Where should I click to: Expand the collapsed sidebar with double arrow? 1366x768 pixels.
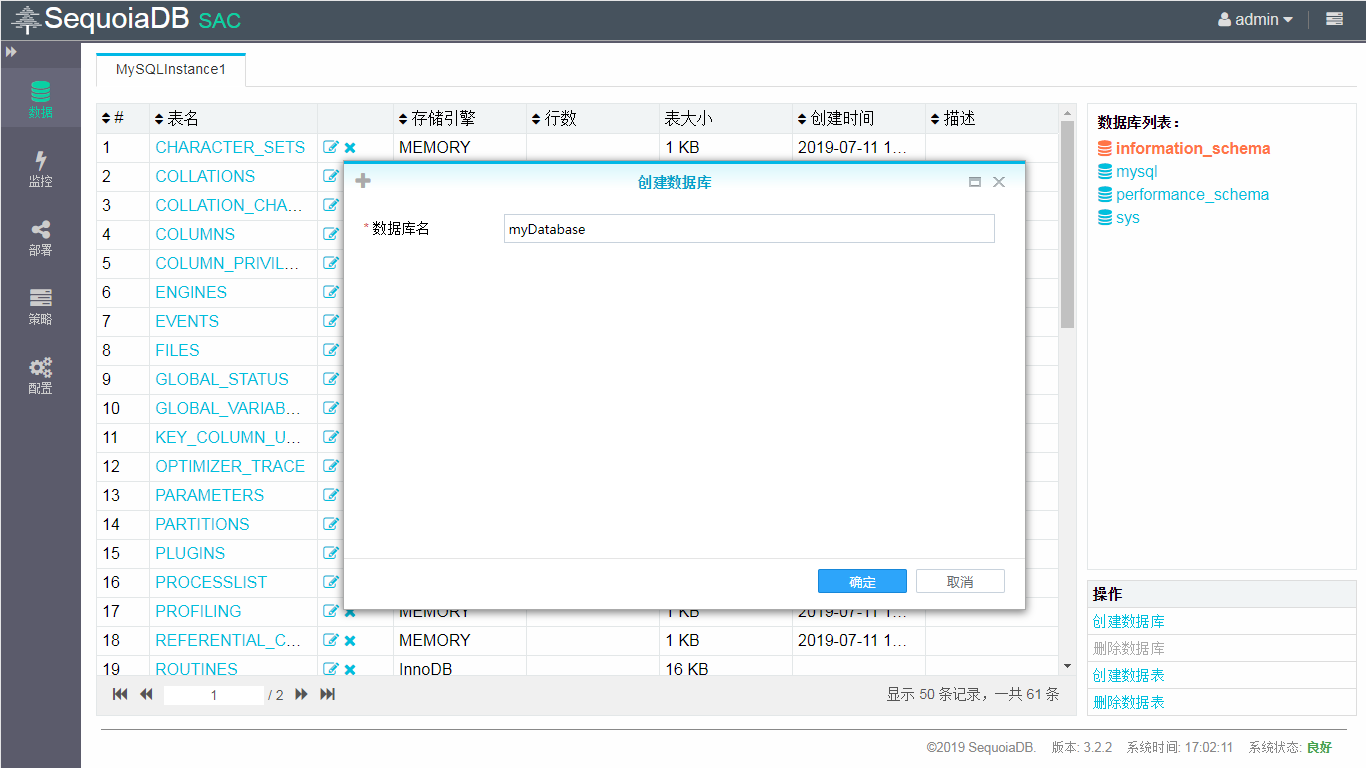[x=11, y=52]
